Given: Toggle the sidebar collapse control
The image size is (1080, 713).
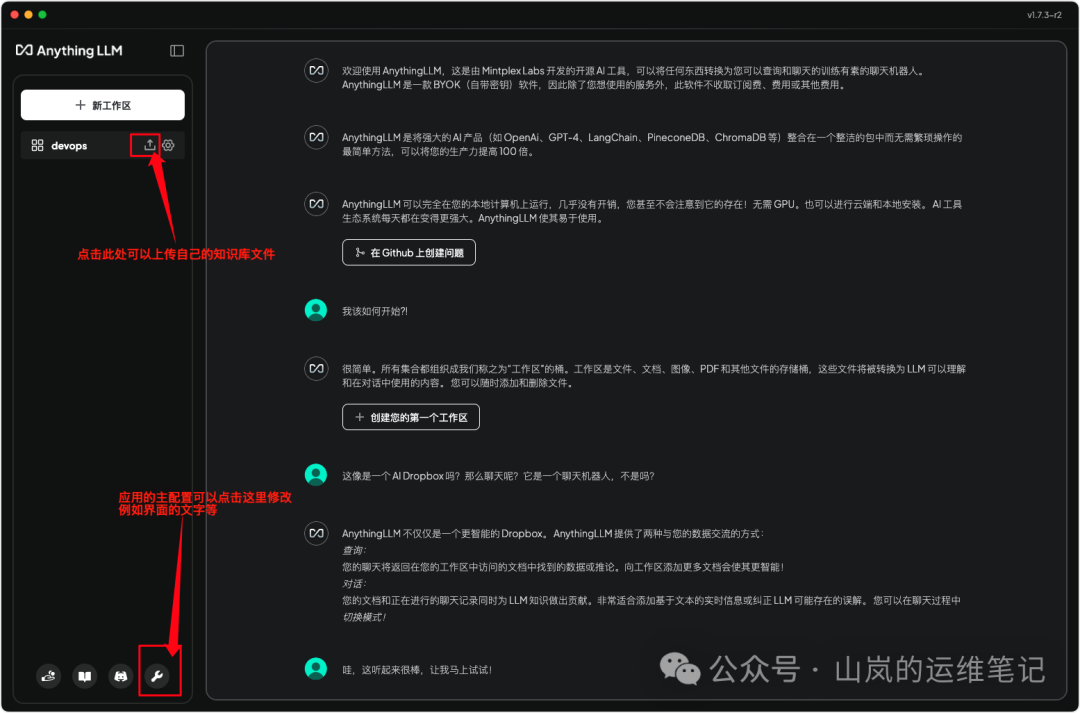Looking at the screenshot, I should click(176, 50).
